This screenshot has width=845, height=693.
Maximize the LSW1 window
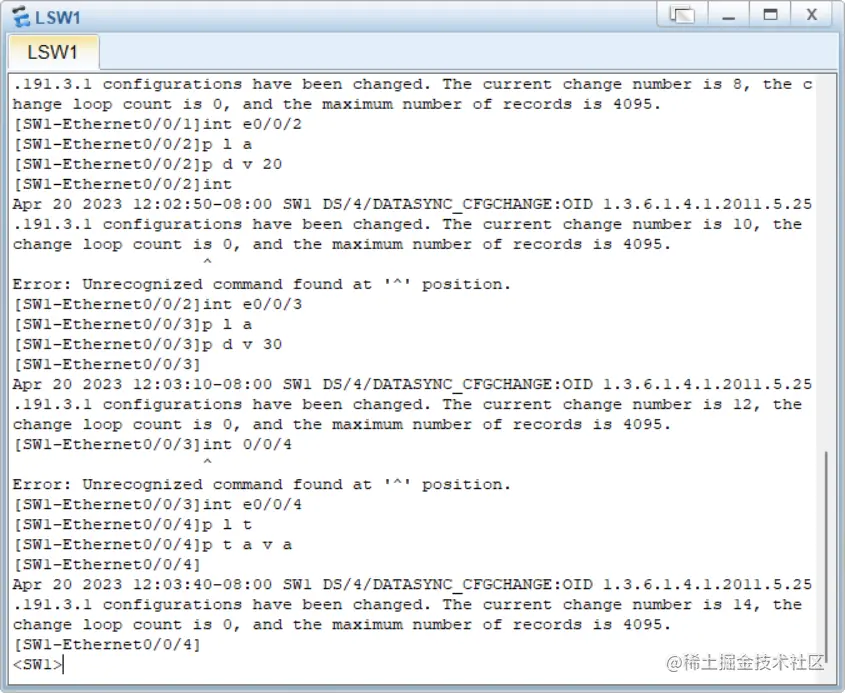coord(770,15)
